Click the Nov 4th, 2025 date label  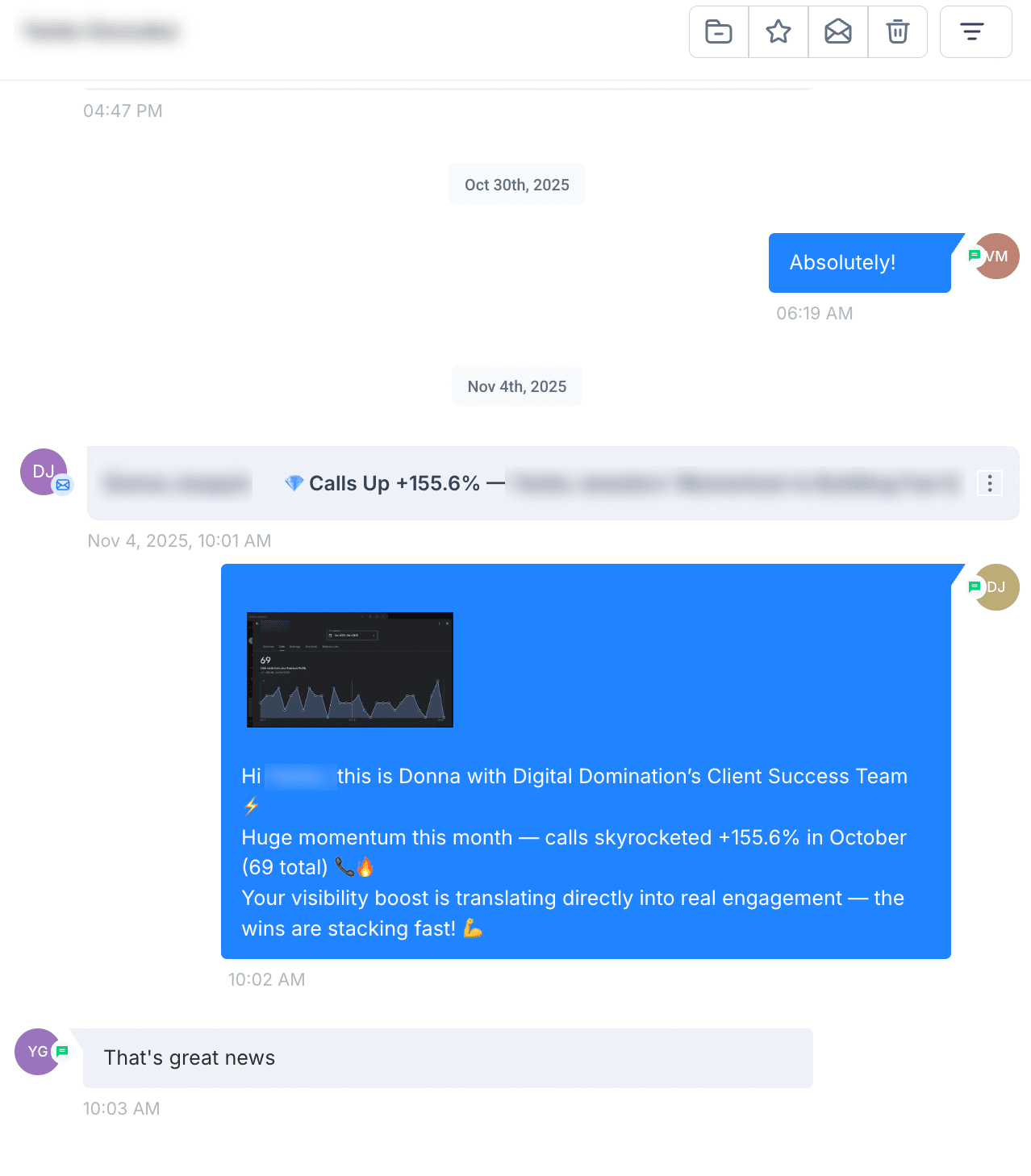(517, 386)
